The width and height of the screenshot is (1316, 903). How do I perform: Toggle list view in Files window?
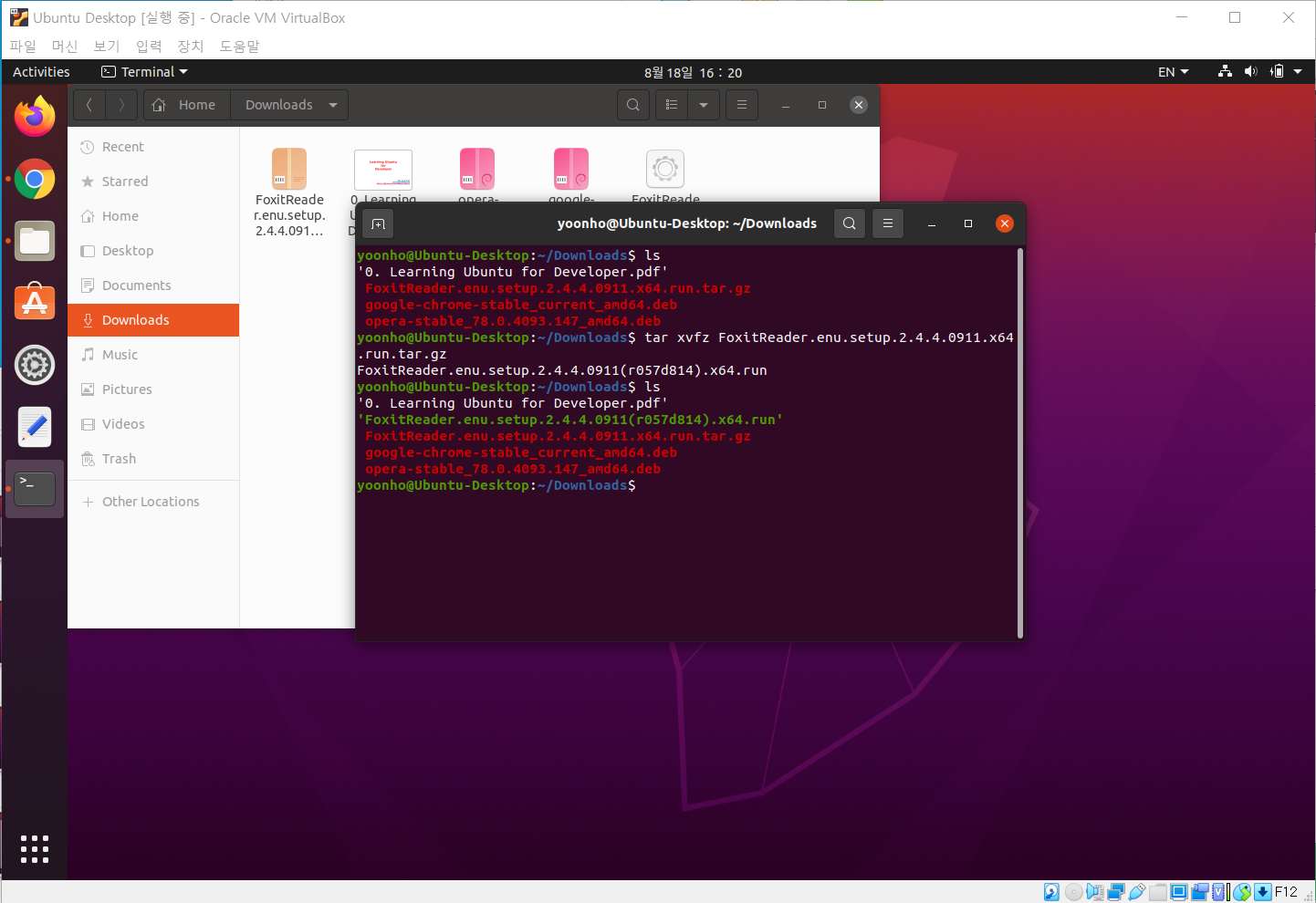[x=672, y=105]
